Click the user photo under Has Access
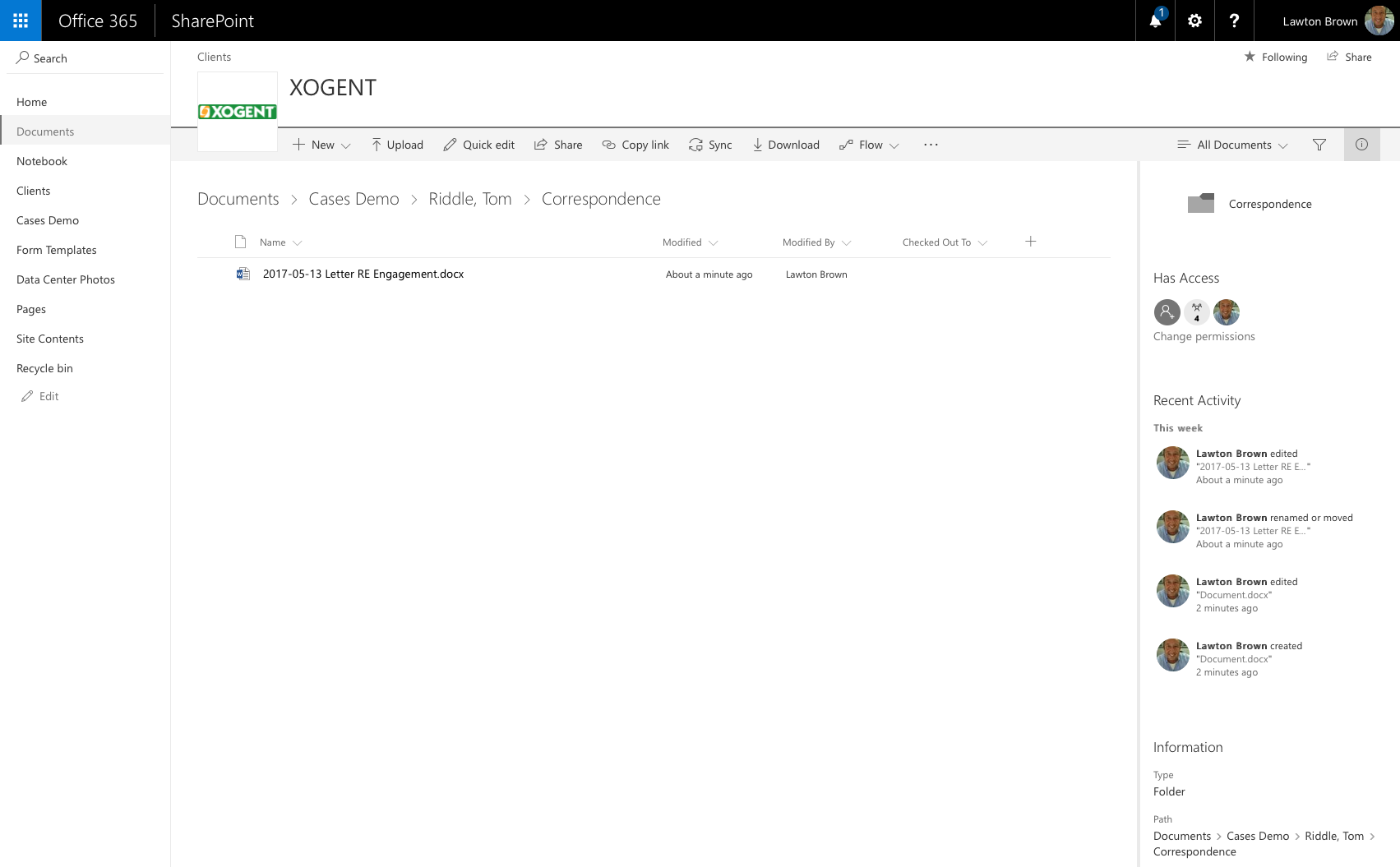Image resolution: width=1400 pixels, height=867 pixels. [x=1227, y=312]
